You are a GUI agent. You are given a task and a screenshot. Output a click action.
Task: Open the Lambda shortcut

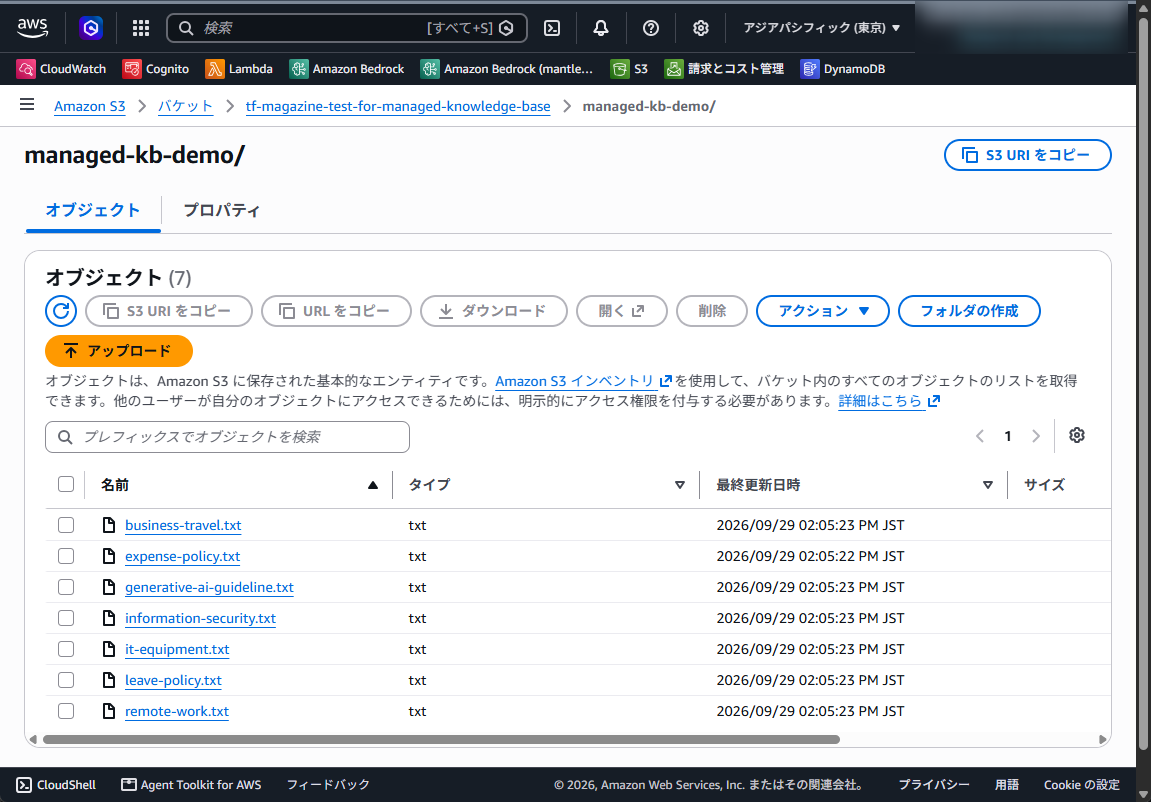tap(239, 69)
